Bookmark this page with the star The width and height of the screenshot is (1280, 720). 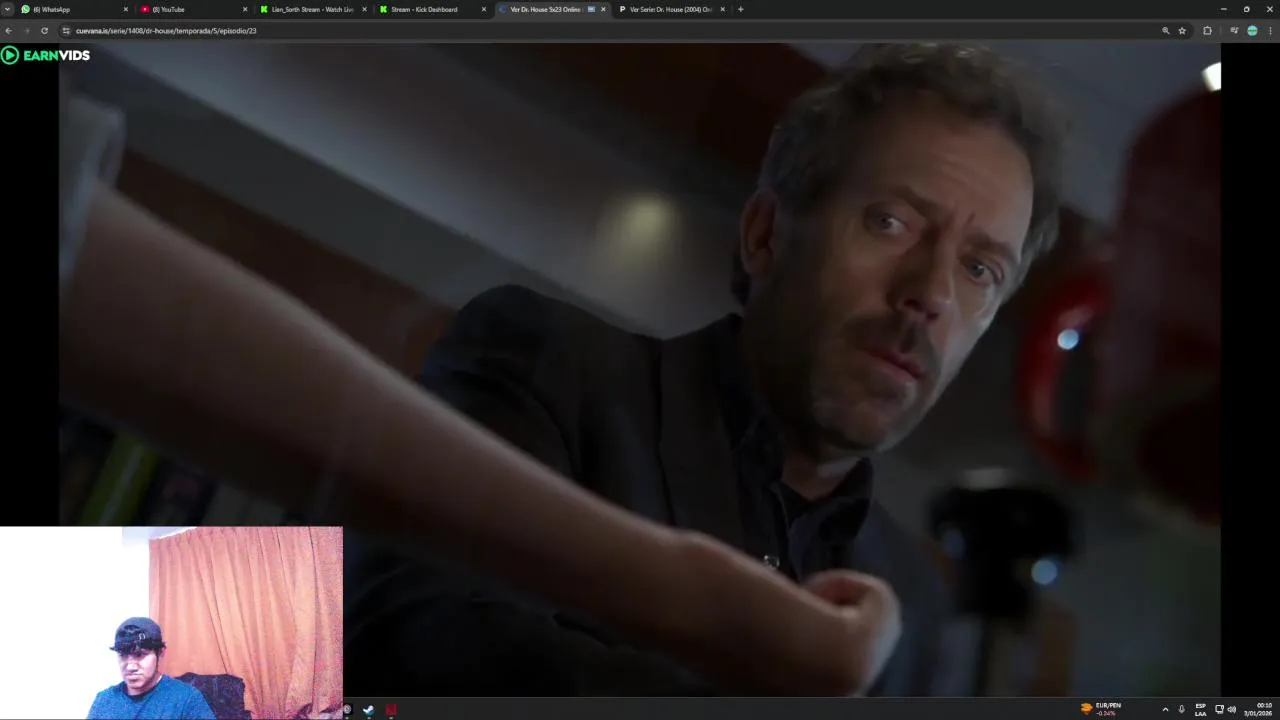tap(1182, 31)
